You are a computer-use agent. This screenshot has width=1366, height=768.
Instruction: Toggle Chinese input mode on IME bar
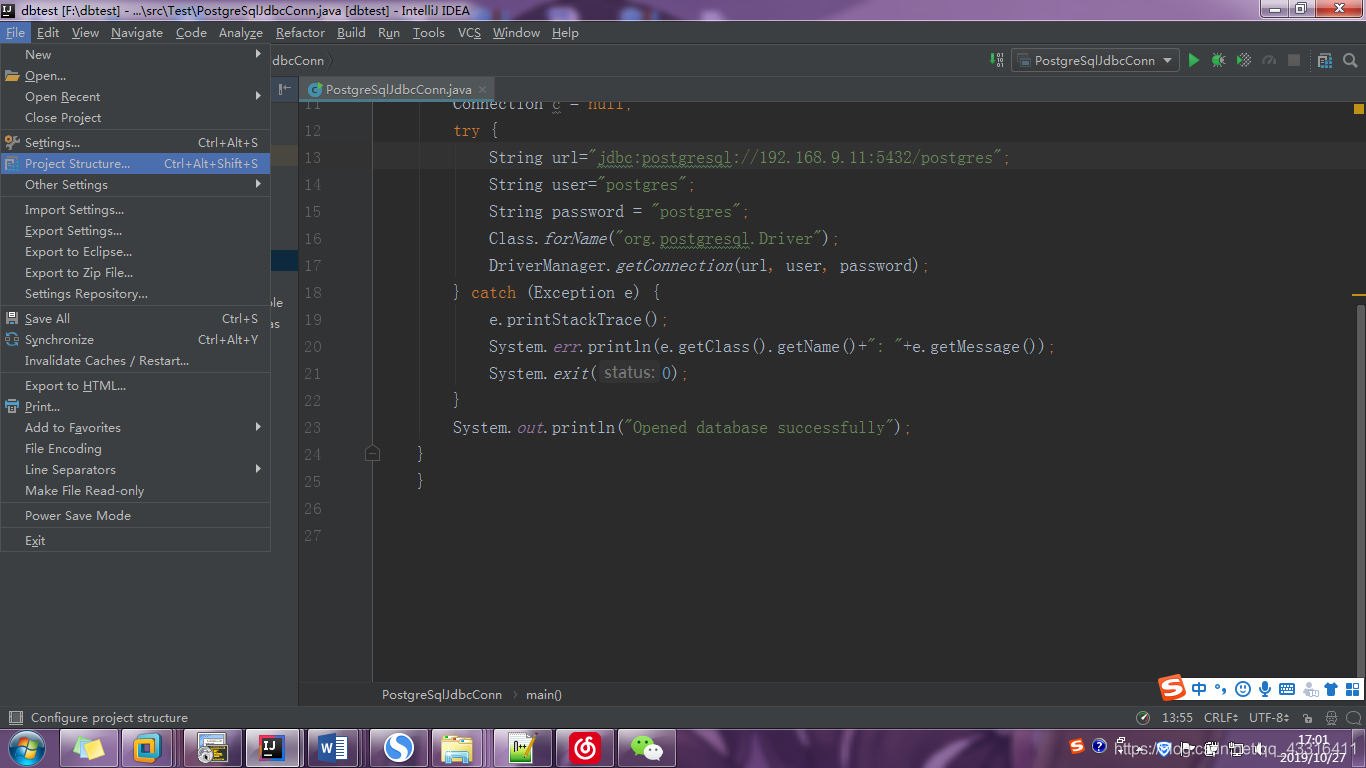pos(1198,688)
